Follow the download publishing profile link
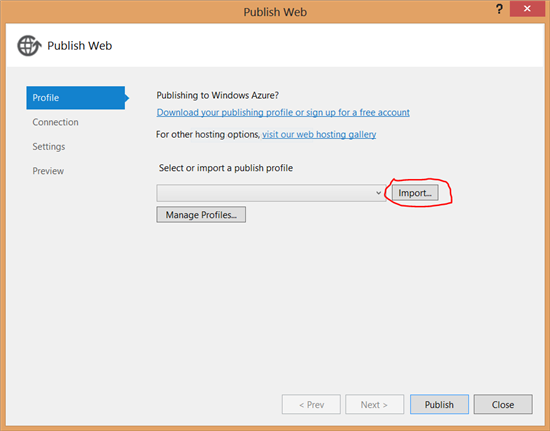The width and height of the screenshot is (550, 431). [283, 113]
